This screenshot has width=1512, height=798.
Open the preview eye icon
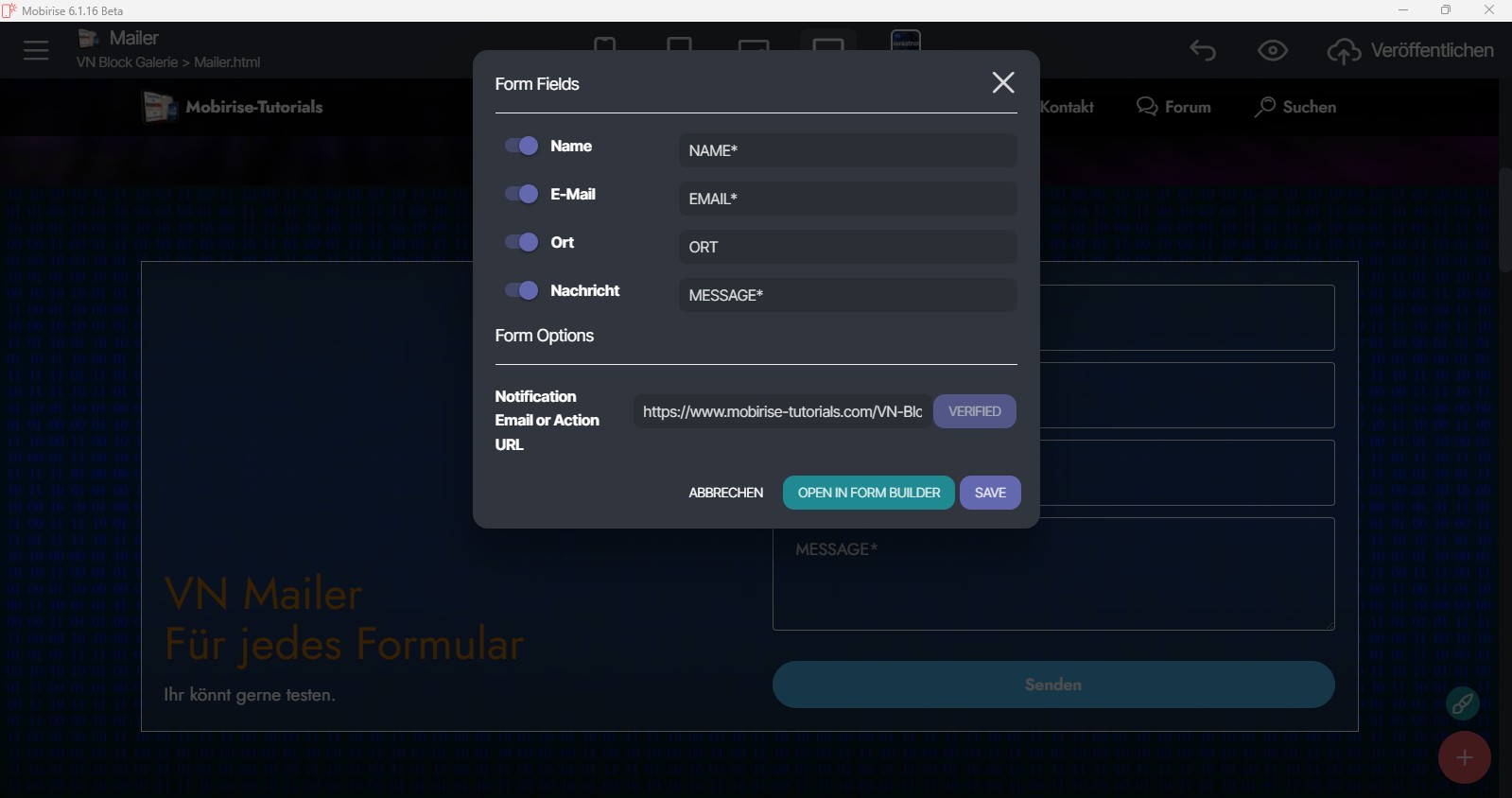tap(1273, 50)
